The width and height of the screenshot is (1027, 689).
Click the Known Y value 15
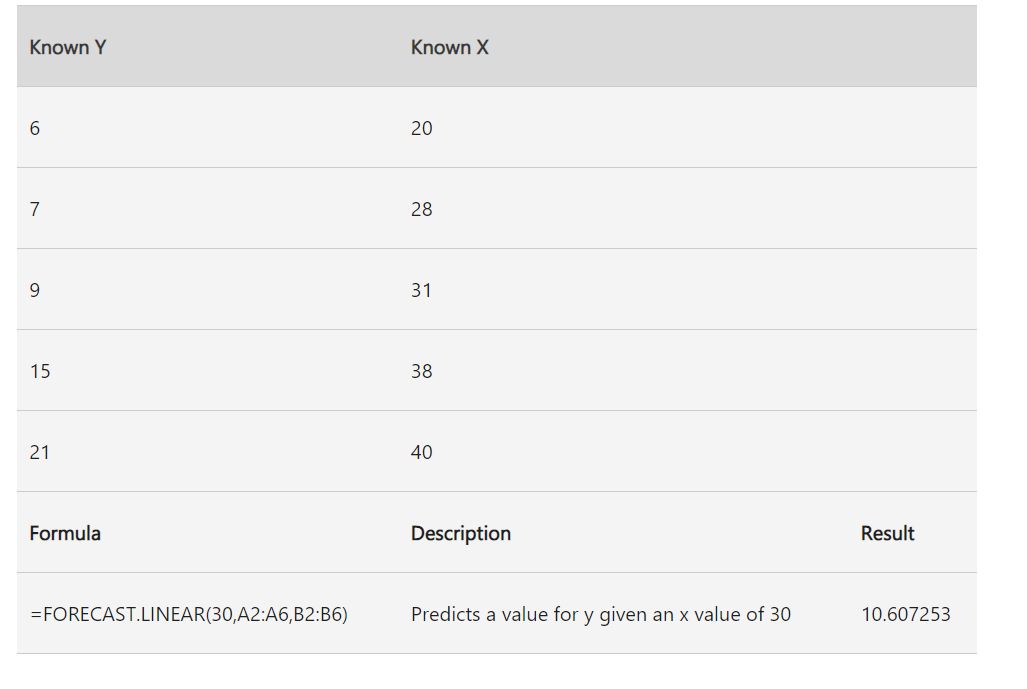pos(40,371)
